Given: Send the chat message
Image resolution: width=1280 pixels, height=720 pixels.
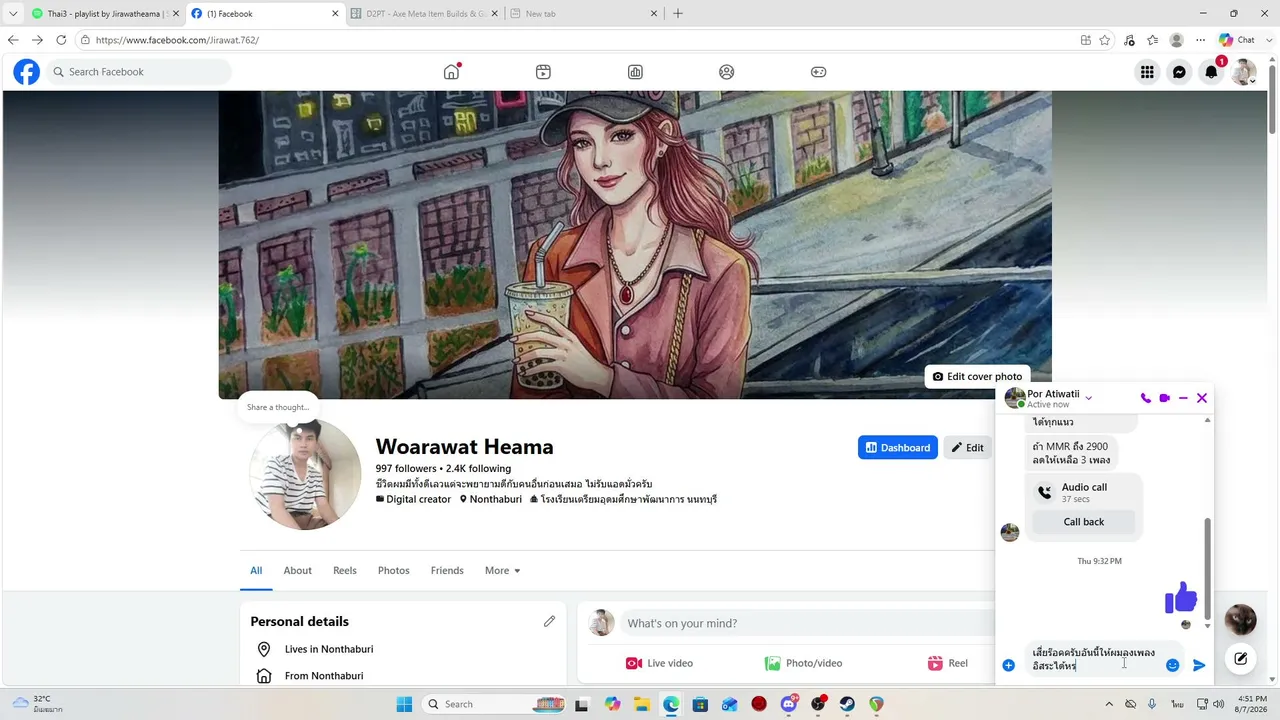Looking at the screenshot, I should [1199, 665].
